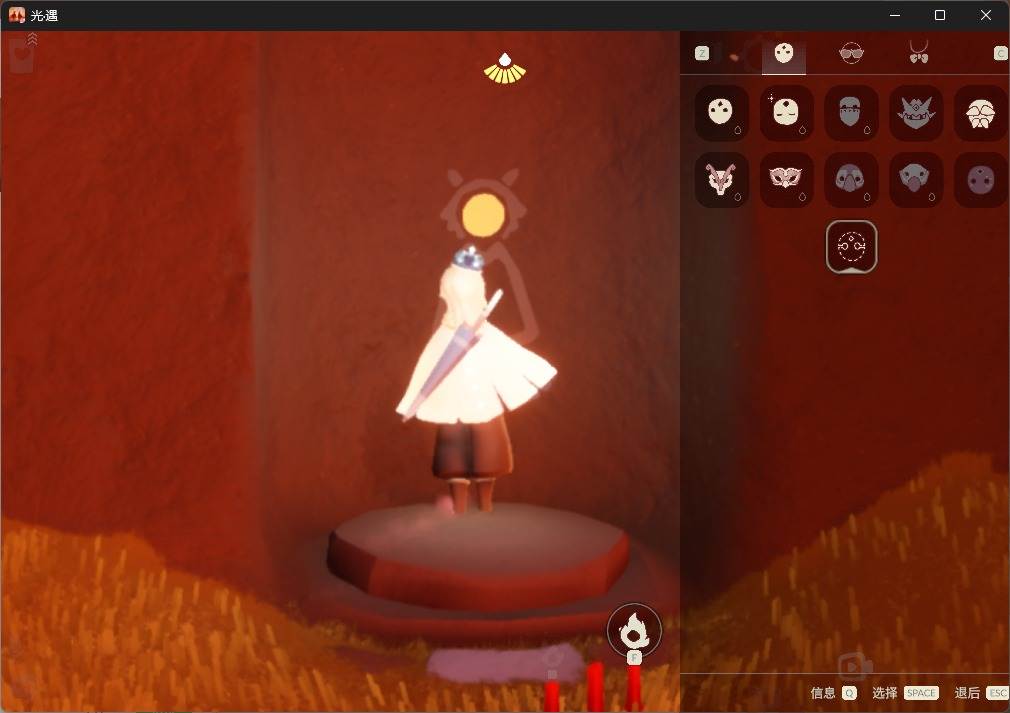The width and height of the screenshot is (1010, 713).
Task: Choose the white mustached elder mask
Action: pos(981,113)
